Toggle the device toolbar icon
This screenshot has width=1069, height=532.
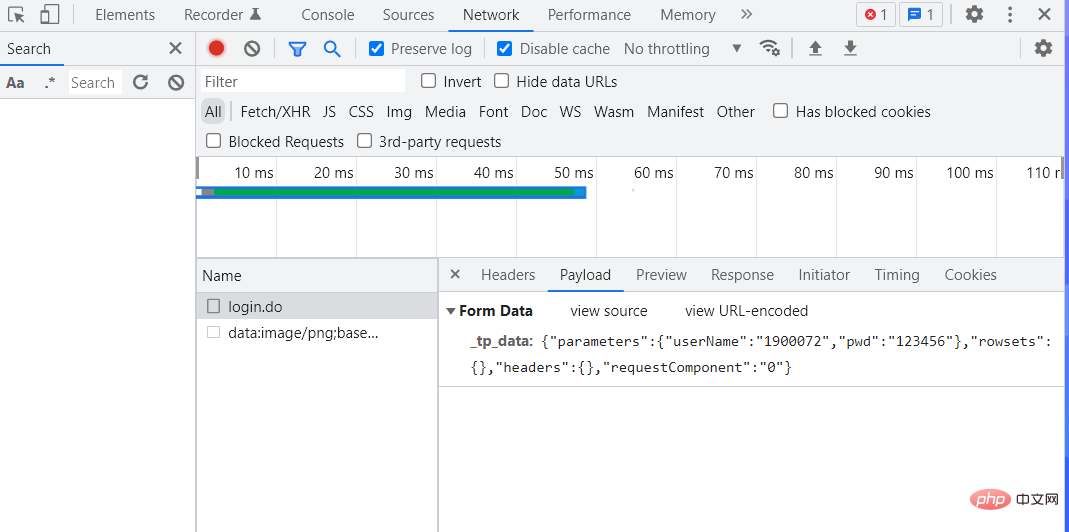(x=49, y=14)
